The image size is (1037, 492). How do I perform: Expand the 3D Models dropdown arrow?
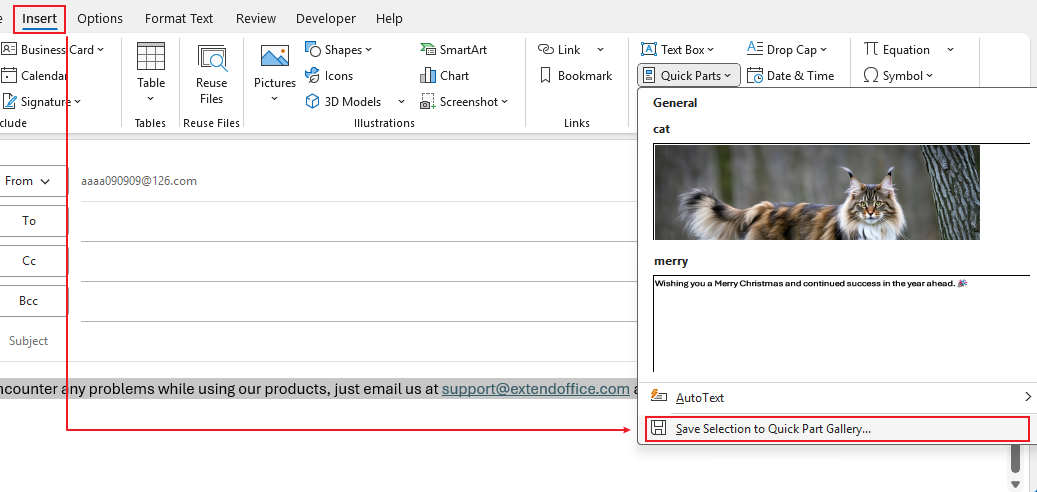pyautogui.click(x=401, y=101)
